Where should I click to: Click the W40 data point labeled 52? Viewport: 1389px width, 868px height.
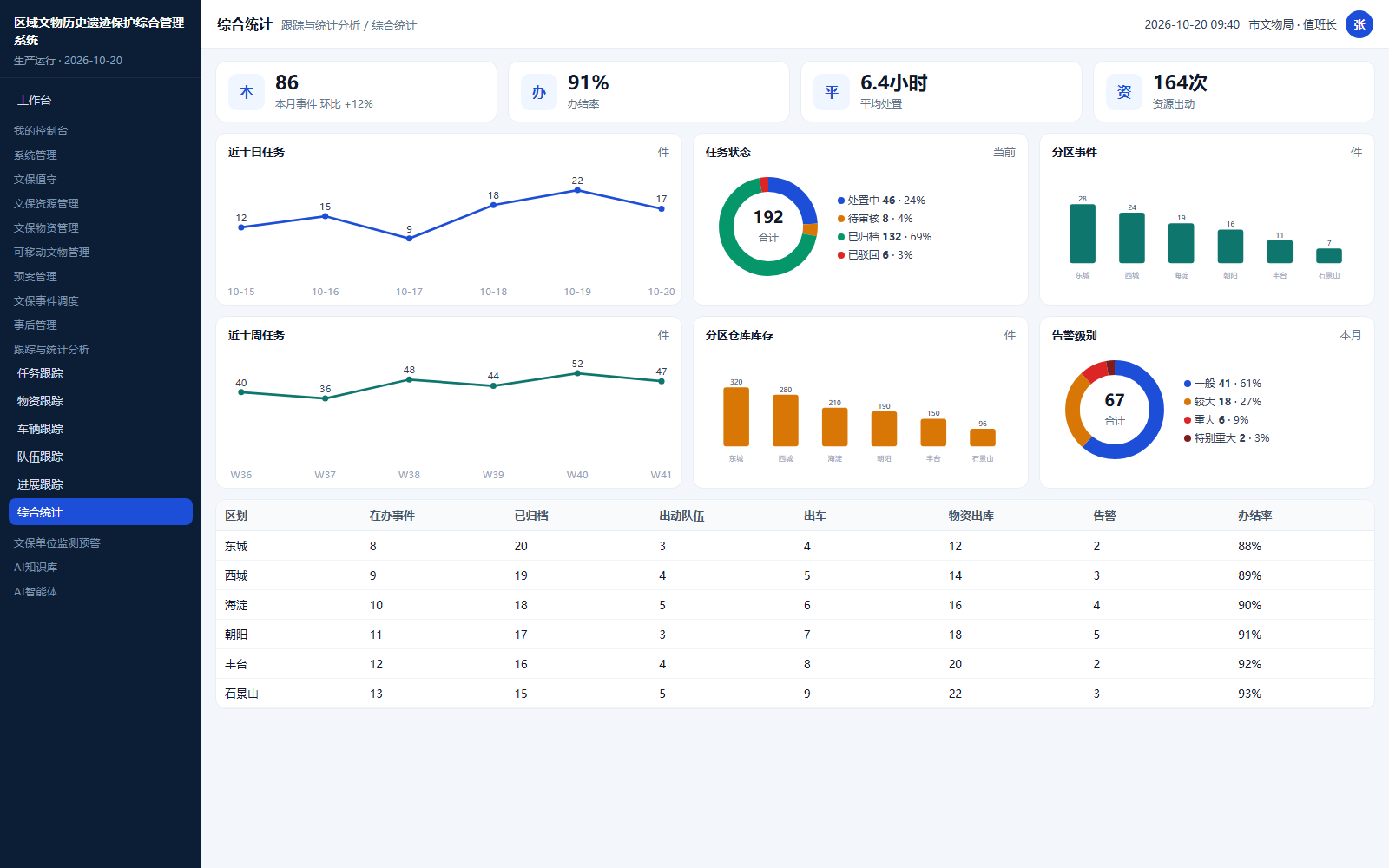(577, 373)
